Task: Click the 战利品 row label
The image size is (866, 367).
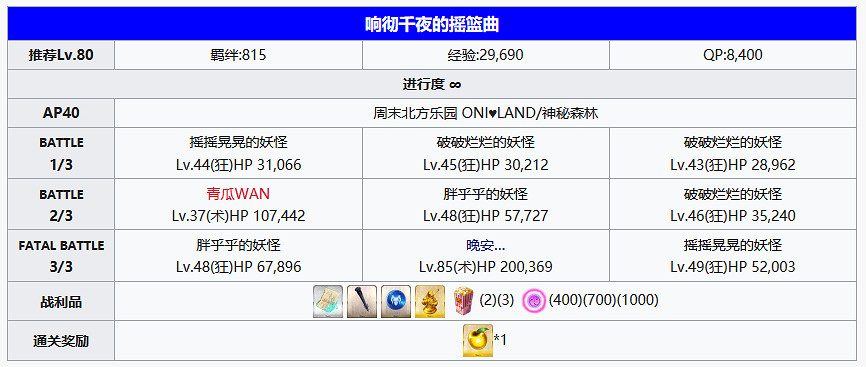Action: click(x=61, y=302)
